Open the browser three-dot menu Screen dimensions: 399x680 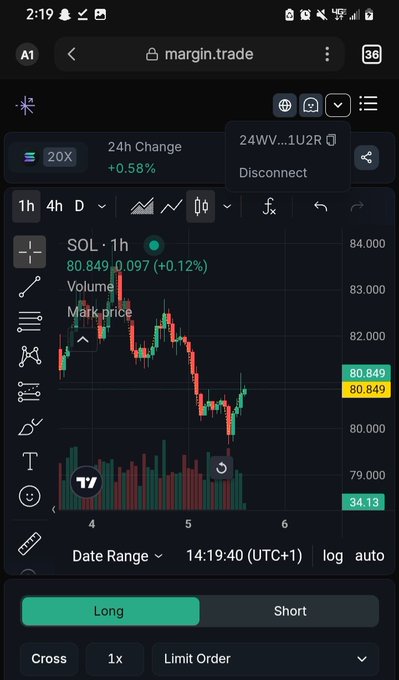pyautogui.click(x=327, y=54)
